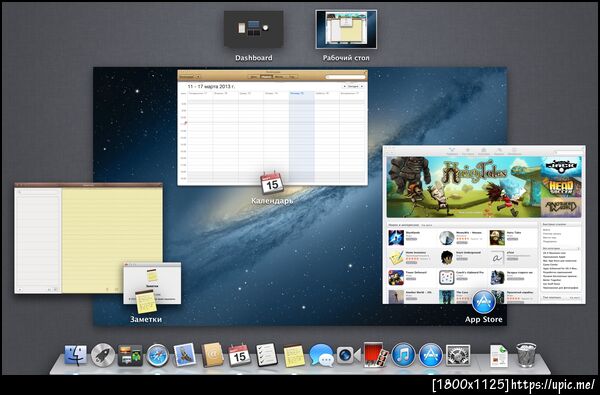Image resolution: width=600 pixels, height=395 pixels.
Task: Open the document stack in Dock
Action: pos(499,356)
